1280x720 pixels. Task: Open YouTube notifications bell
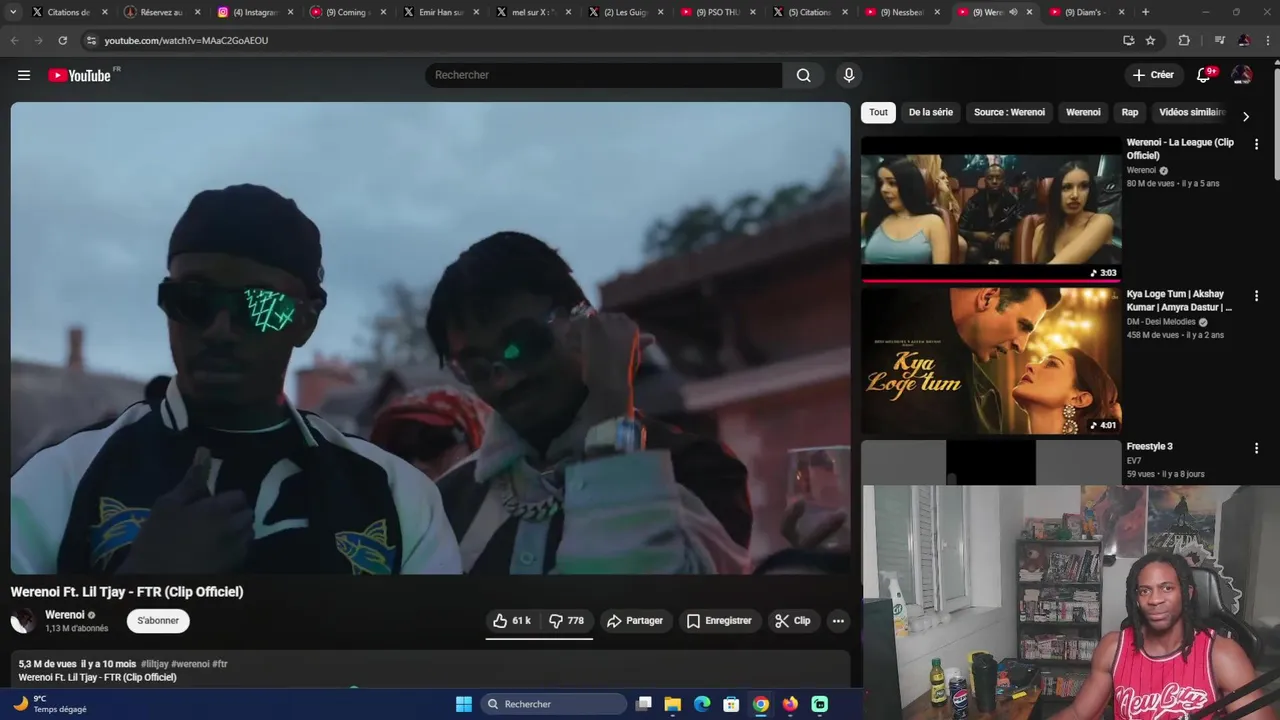tap(1204, 75)
